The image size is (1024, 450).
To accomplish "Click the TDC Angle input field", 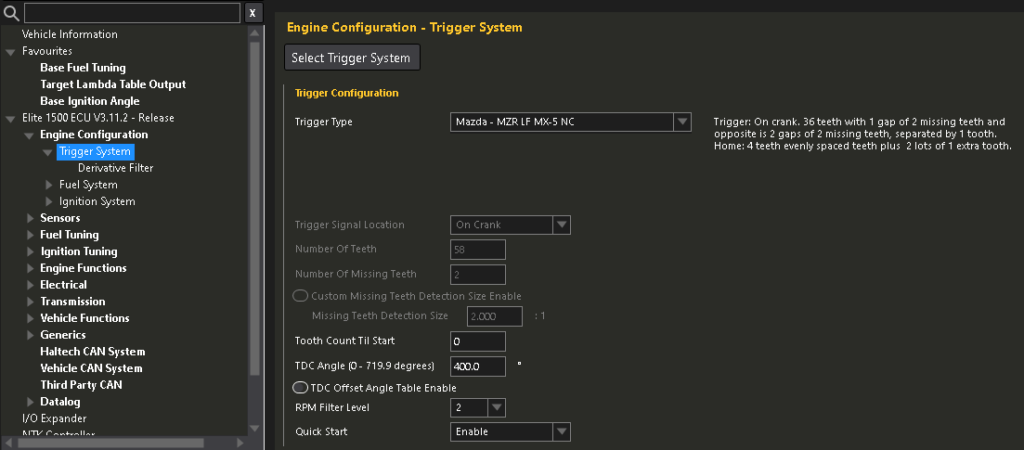I will [x=477, y=366].
